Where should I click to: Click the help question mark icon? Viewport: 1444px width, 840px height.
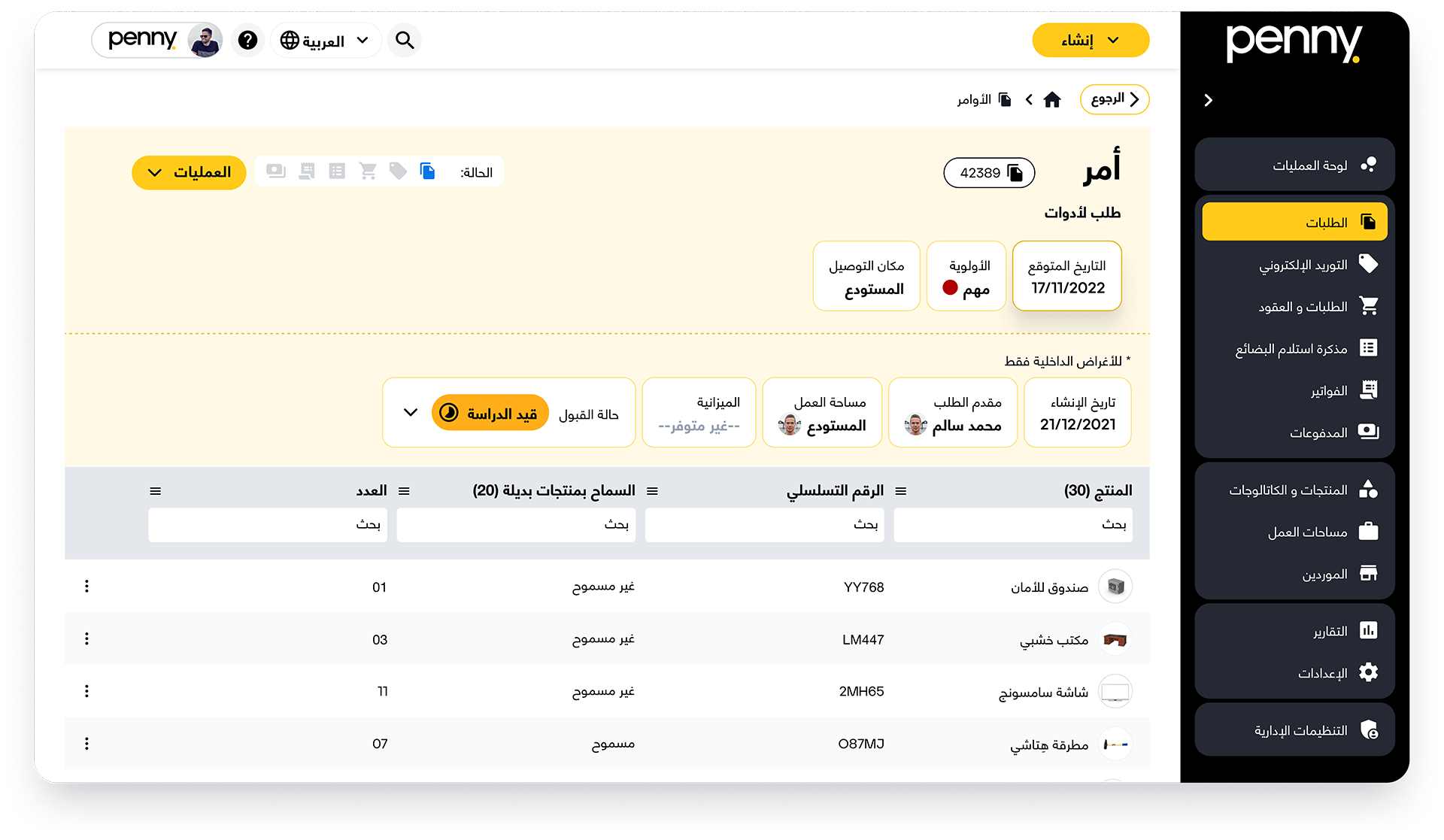[247, 40]
